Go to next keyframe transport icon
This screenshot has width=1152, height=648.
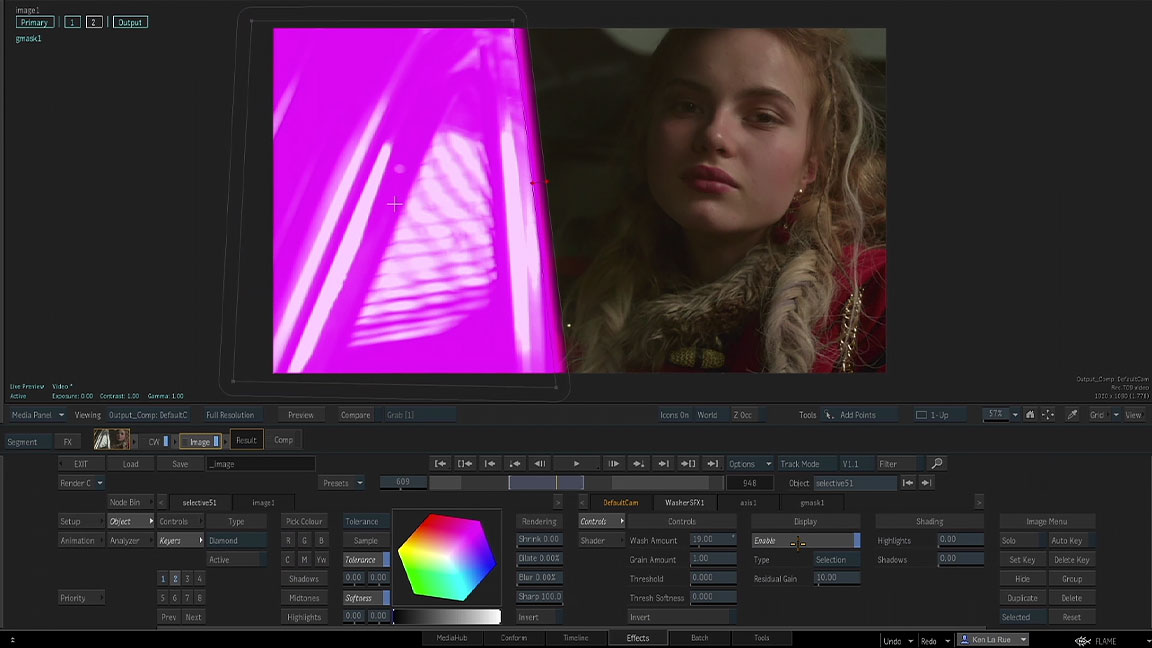(638, 464)
